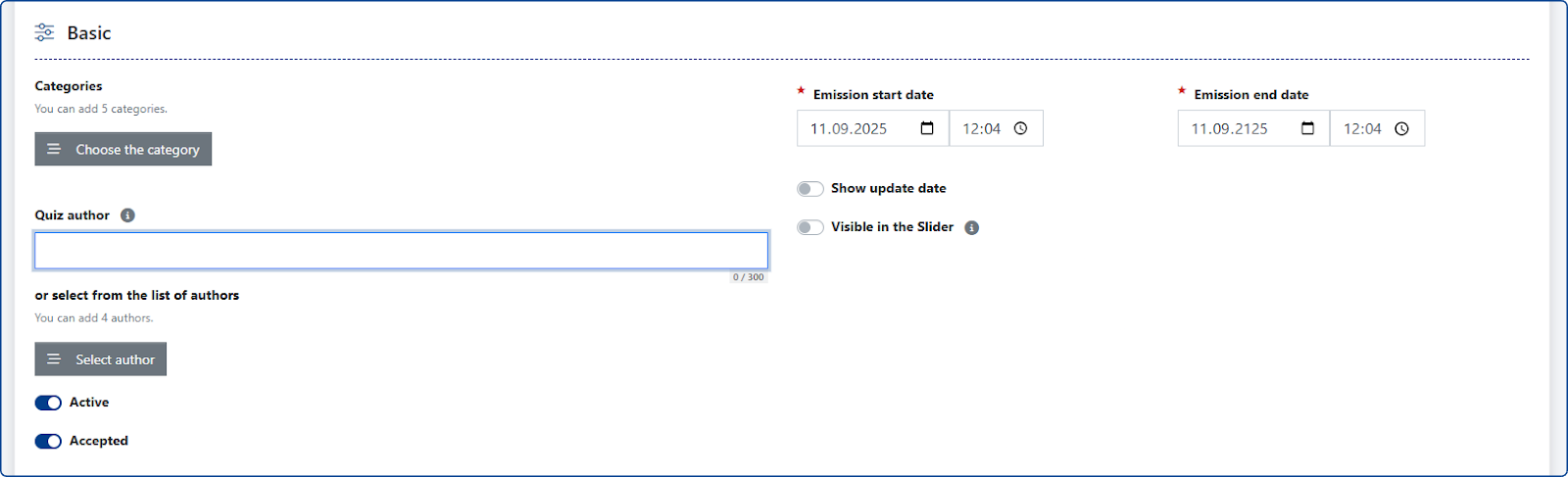
Task: Disable the Active toggle
Action: click(x=48, y=403)
